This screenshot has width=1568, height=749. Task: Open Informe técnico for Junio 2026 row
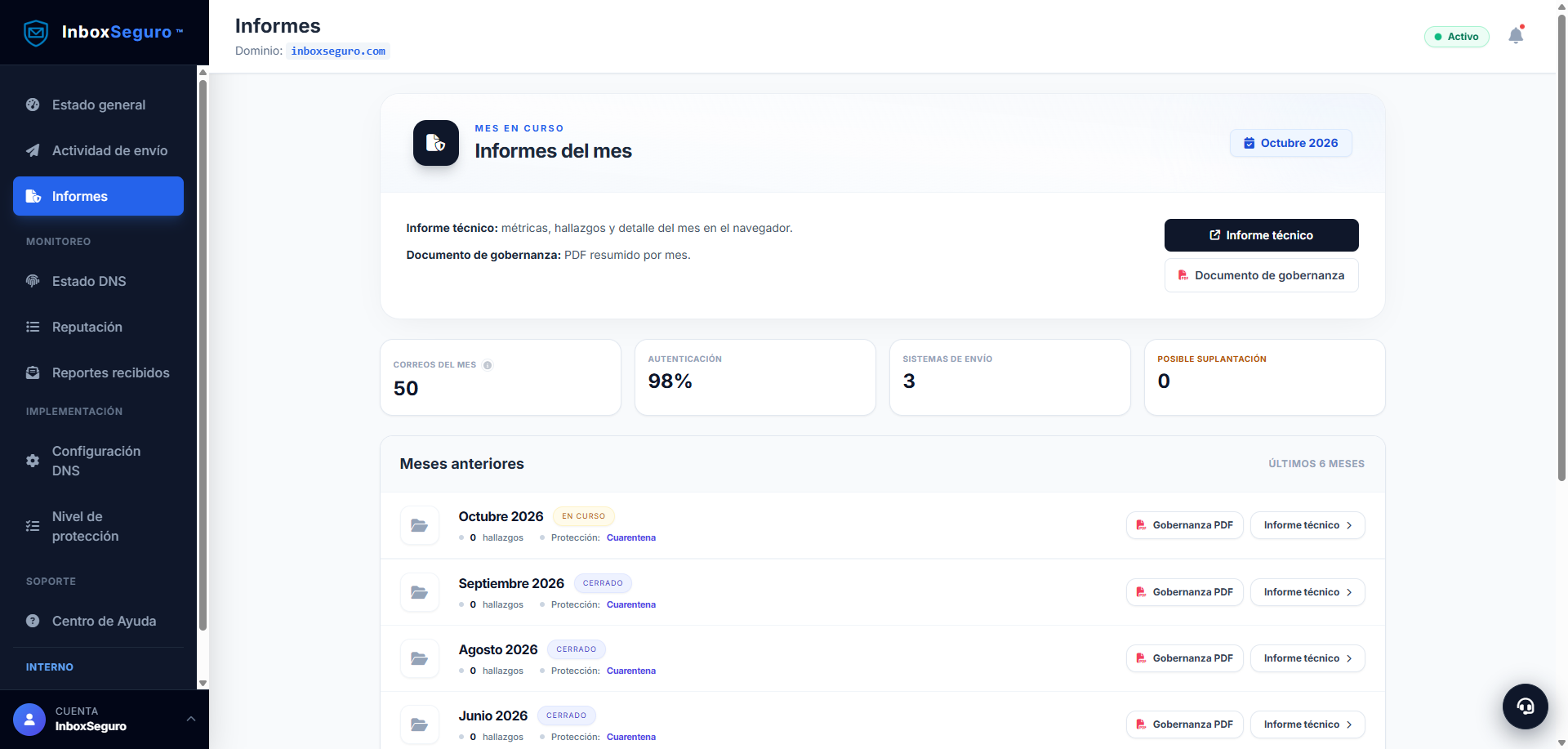coord(1307,724)
